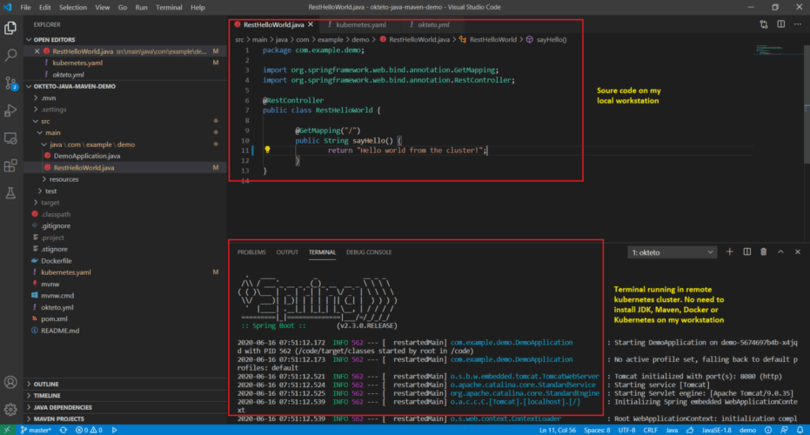The image size is (810, 435).
Task: Click the feedback icon in status bar
Action: pyautogui.click(x=784, y=430)
